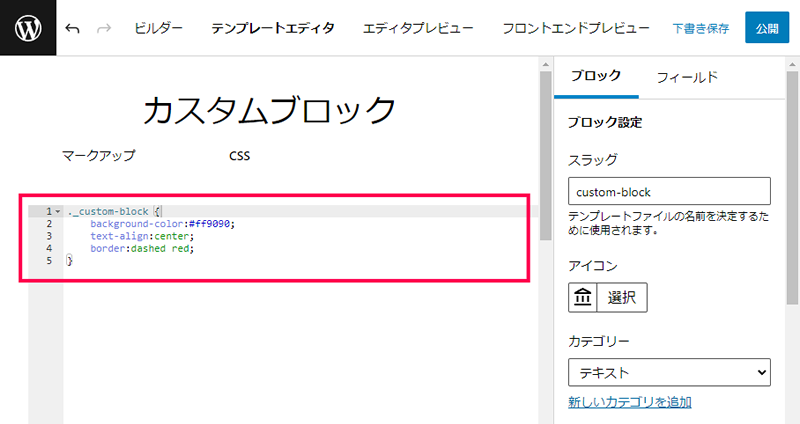This screenshot has height=424, width=800.
Task: Undo the last change
Action: [72, 29]
